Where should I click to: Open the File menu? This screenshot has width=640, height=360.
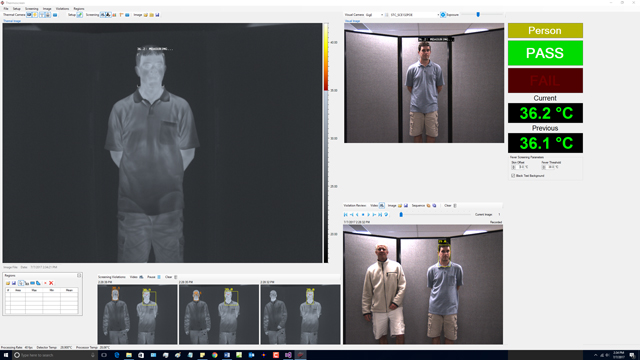(6, 9)
